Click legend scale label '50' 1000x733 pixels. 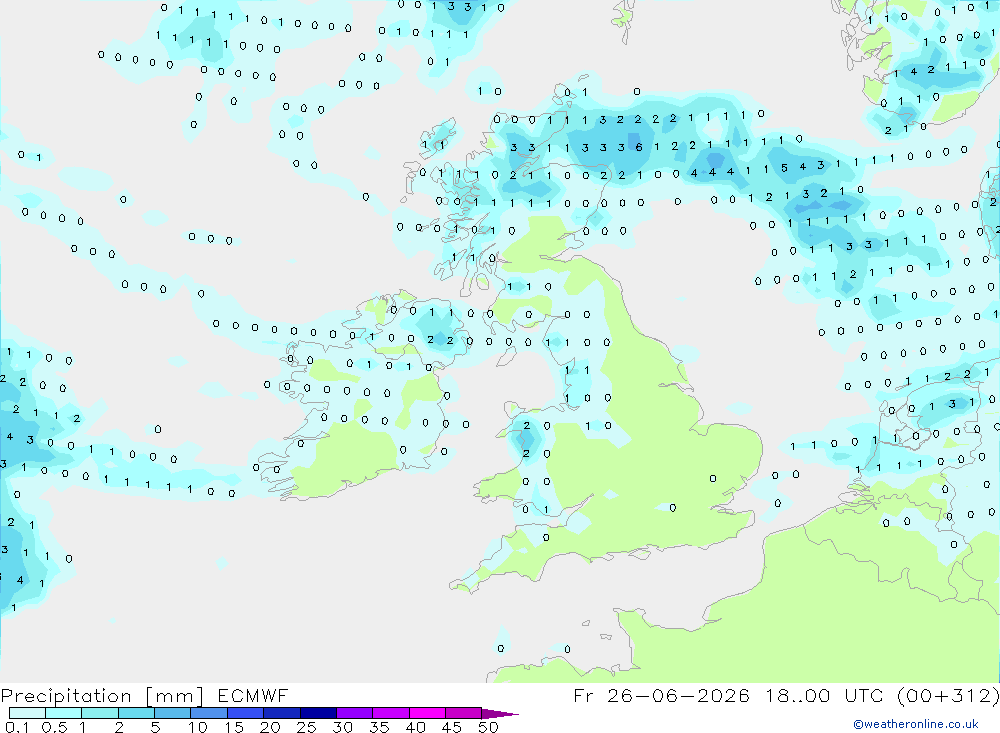[x=488, y=727]
